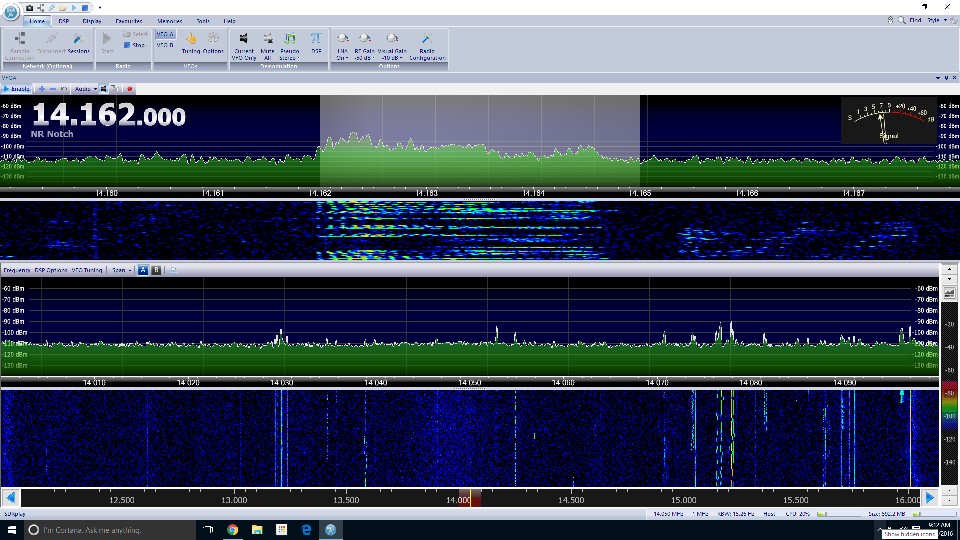Click the CPU usage progress bar in status bar
The width and height of the screenshot is (960, 540).
point(838,514)
